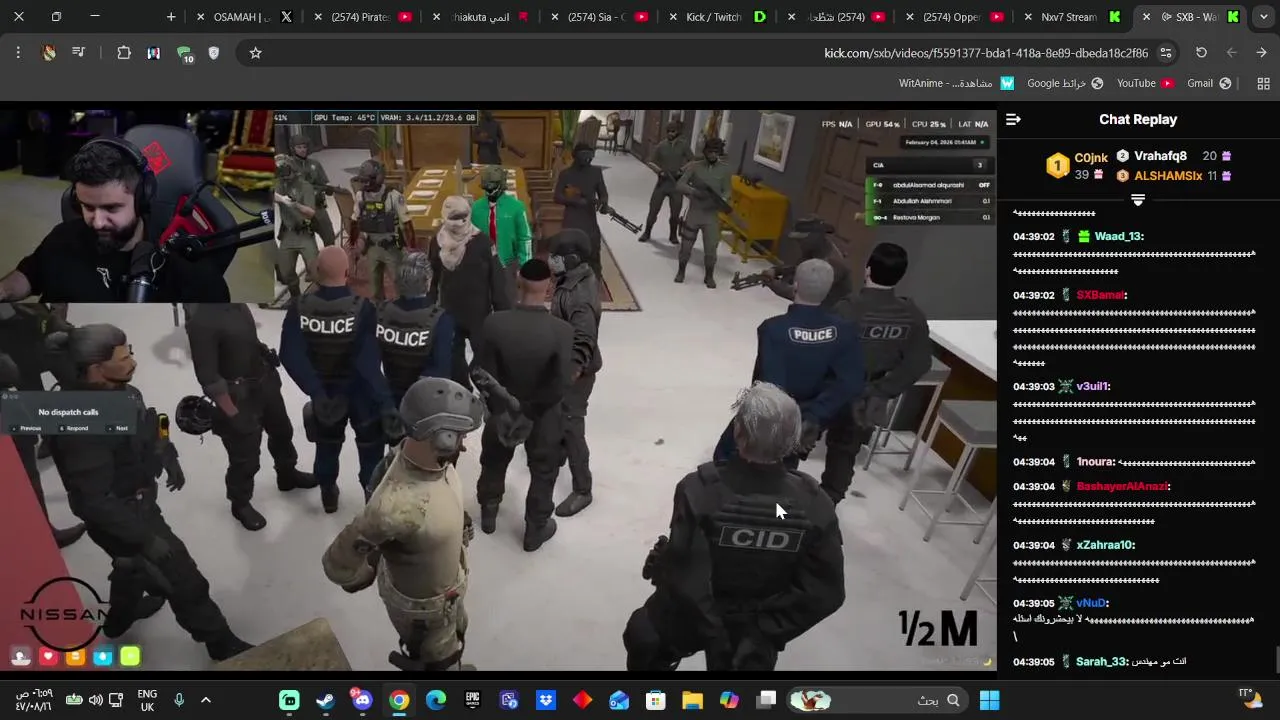Screen dimensions: 1280x720
Task: Open the taskbar clock and date
Action: coord(34,700)
